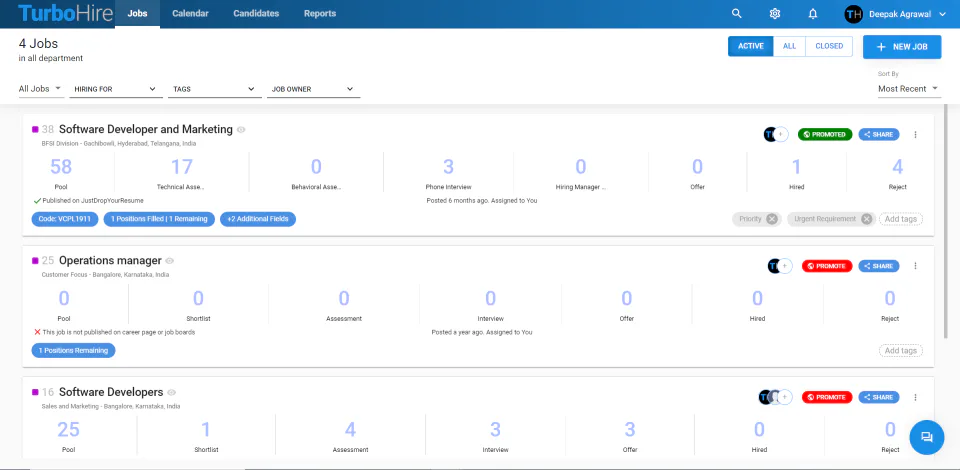
Task: Click the purple square beside Operations manager
Action: click(35, 261)
